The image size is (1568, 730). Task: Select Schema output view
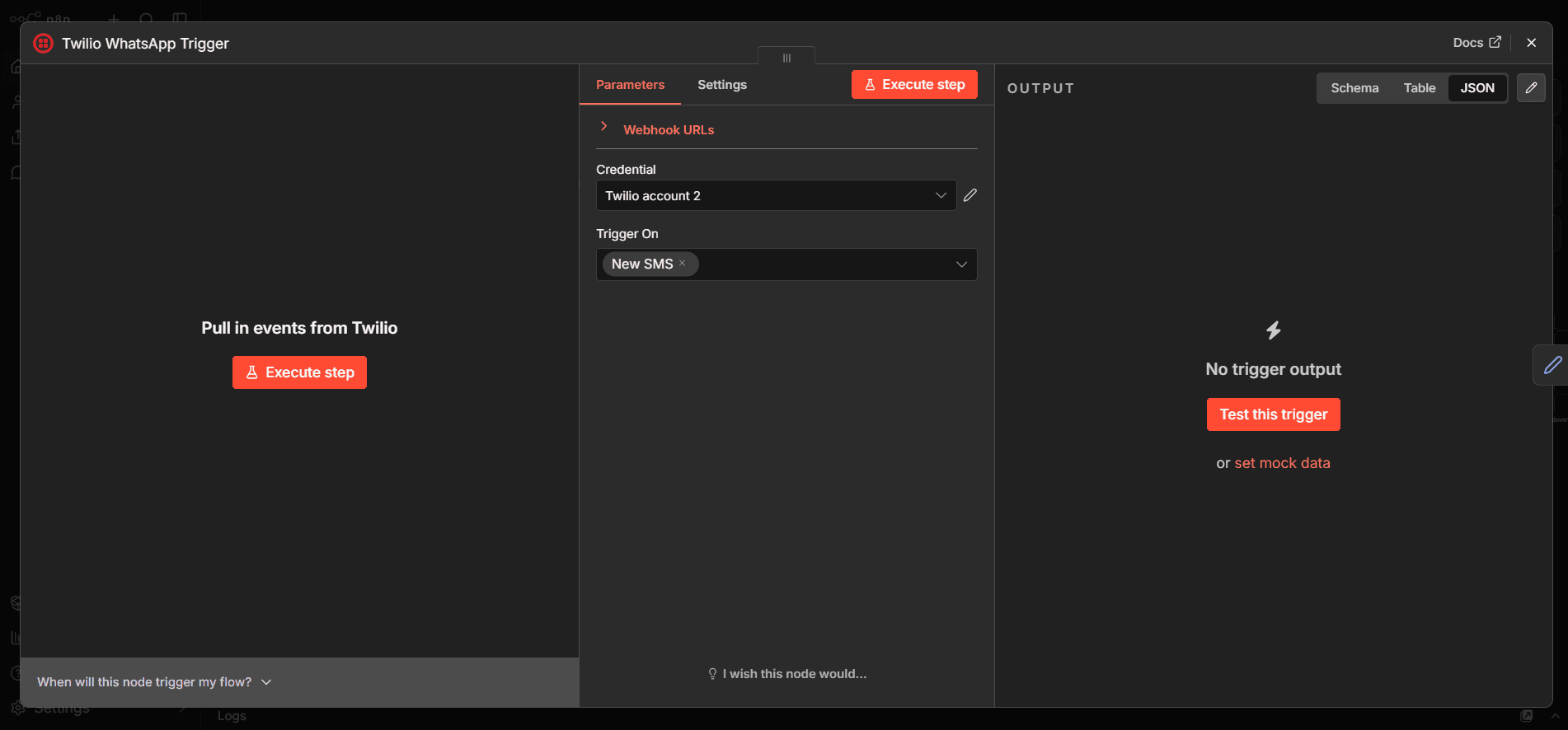tap(1354, 88)
